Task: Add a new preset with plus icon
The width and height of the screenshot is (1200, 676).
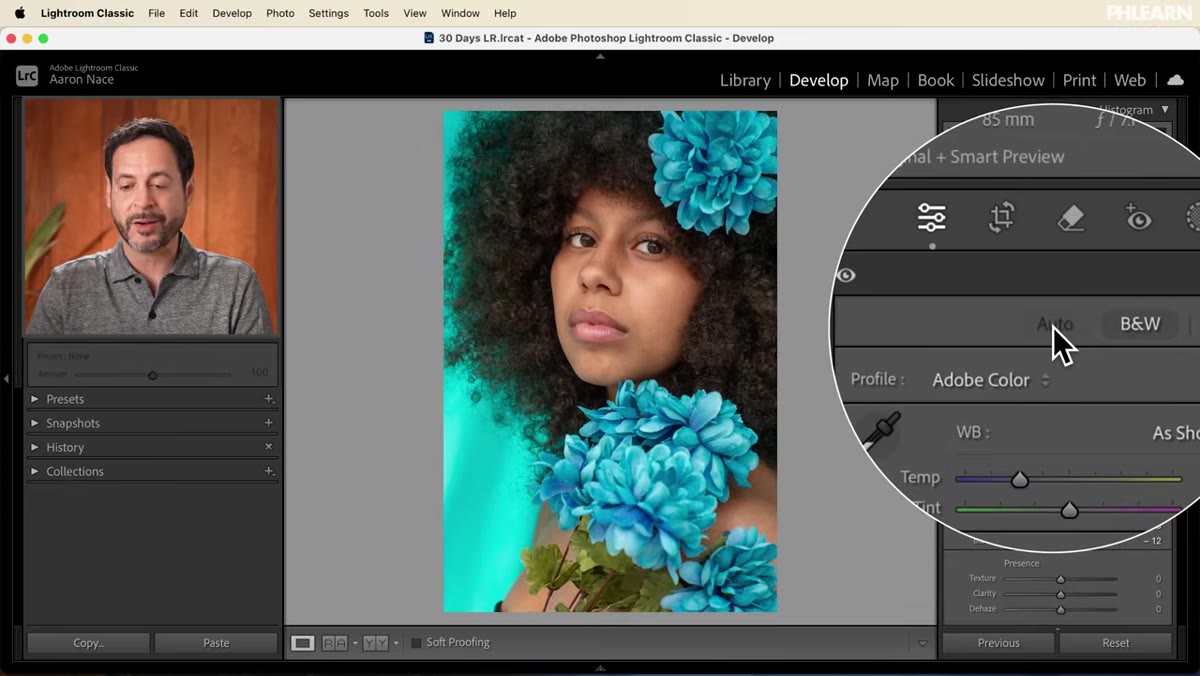Action: [x=268, y=399]
